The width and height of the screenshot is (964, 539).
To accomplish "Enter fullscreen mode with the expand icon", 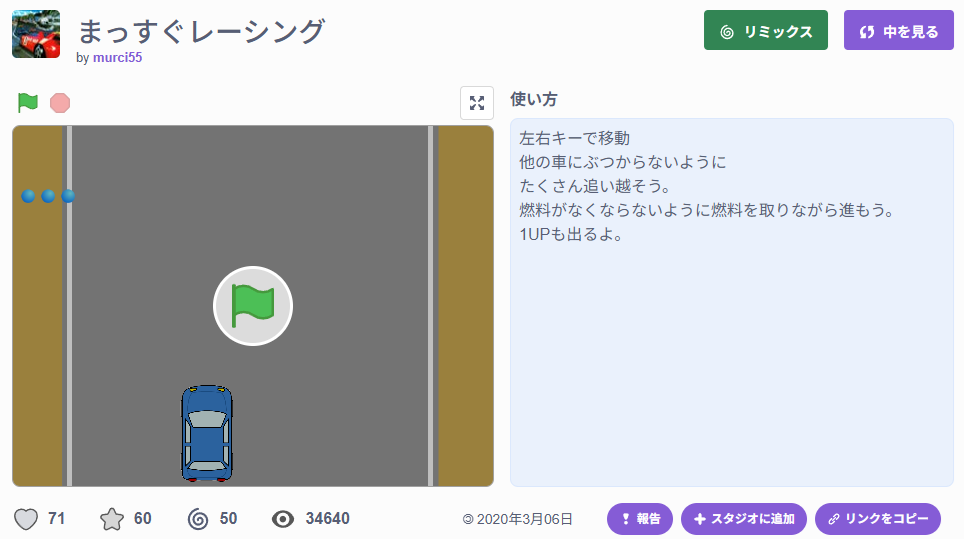I will (x=477, y=103).
